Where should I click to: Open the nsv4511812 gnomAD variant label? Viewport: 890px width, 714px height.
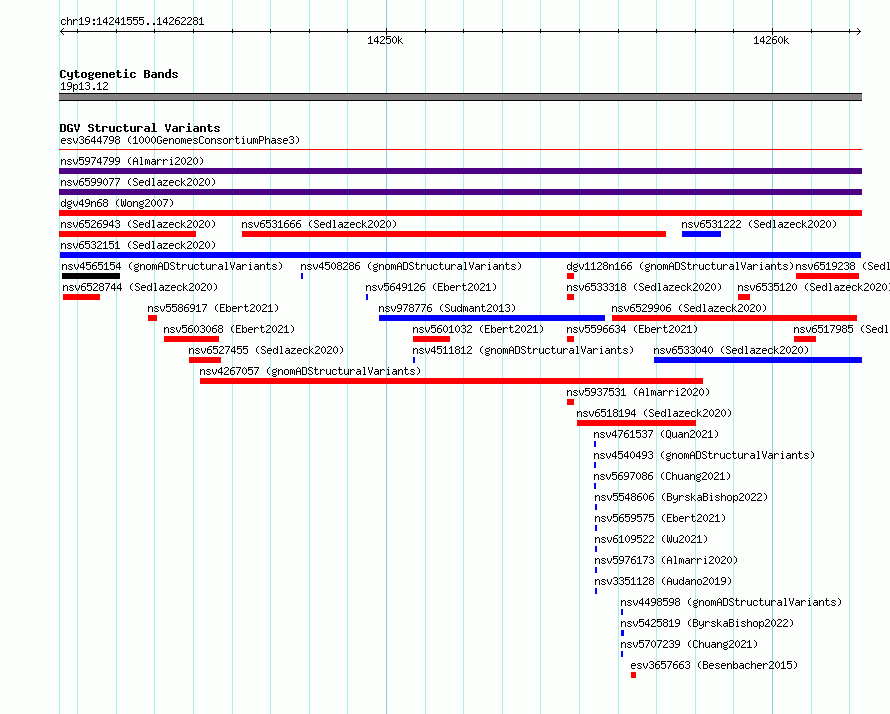(523, 350)
